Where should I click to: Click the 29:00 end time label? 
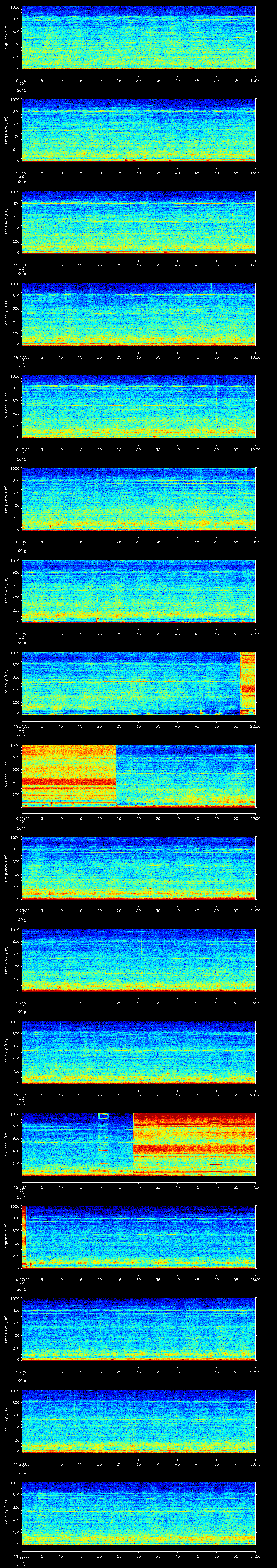coord(255,1372)
